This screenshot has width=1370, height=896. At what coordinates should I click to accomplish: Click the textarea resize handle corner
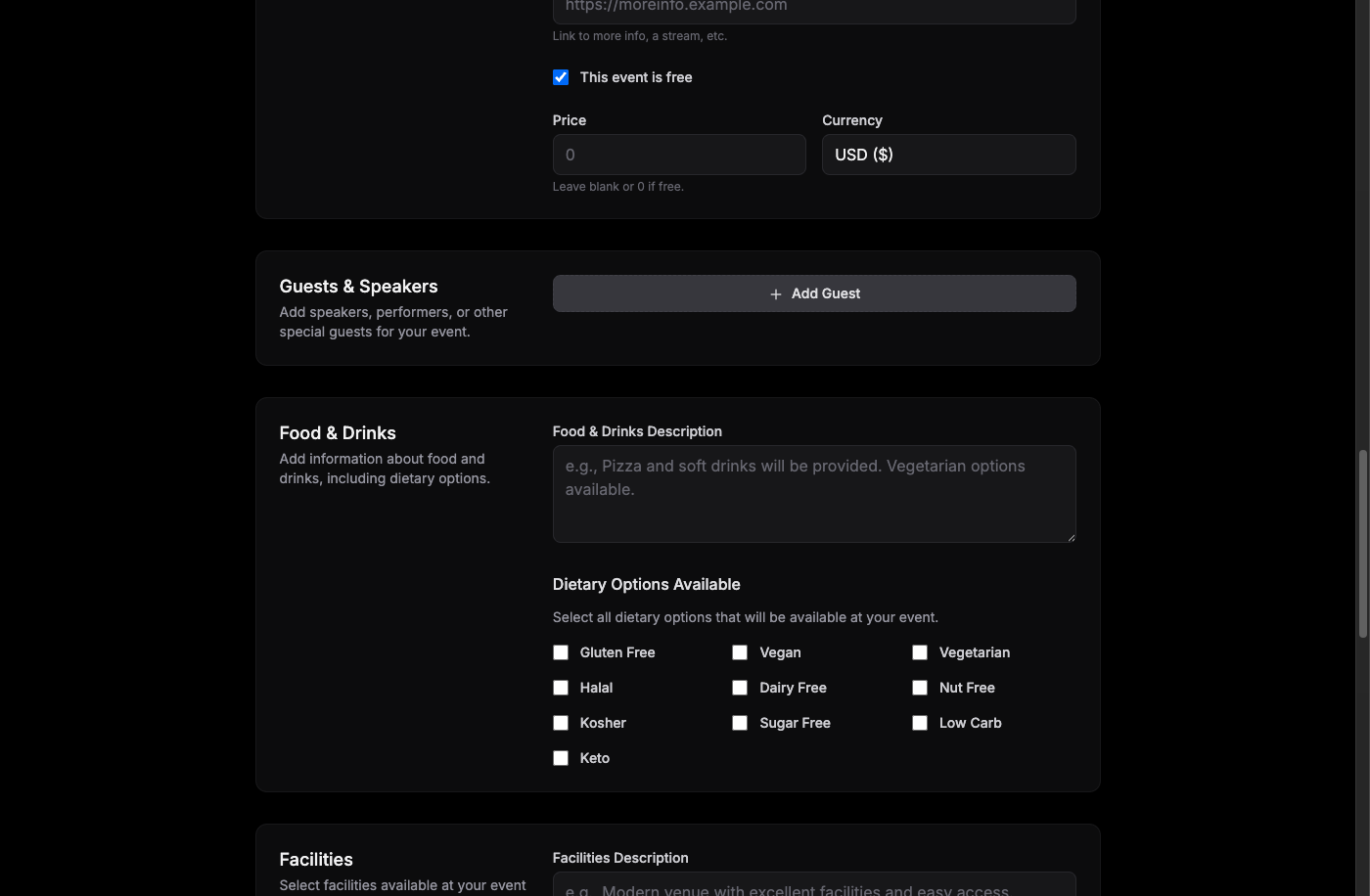coord(1072,537)
